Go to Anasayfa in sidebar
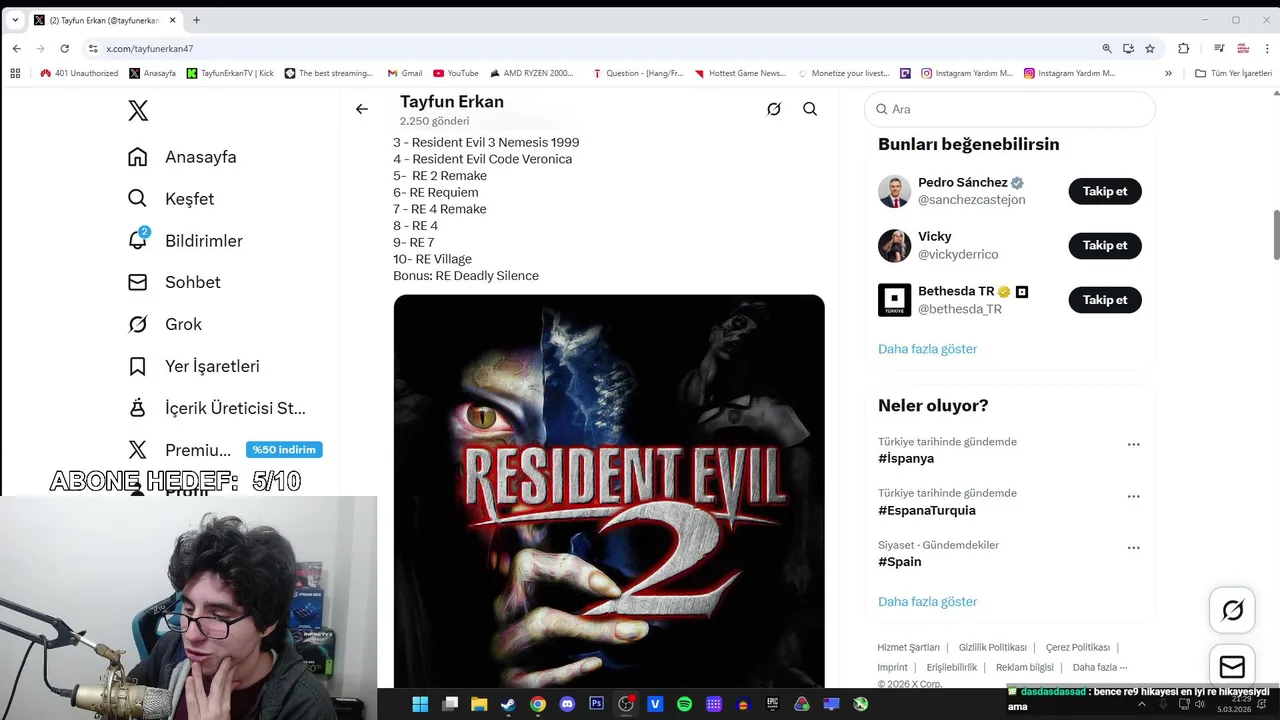This screenshot has width=1280, height=720. [182, 157]
